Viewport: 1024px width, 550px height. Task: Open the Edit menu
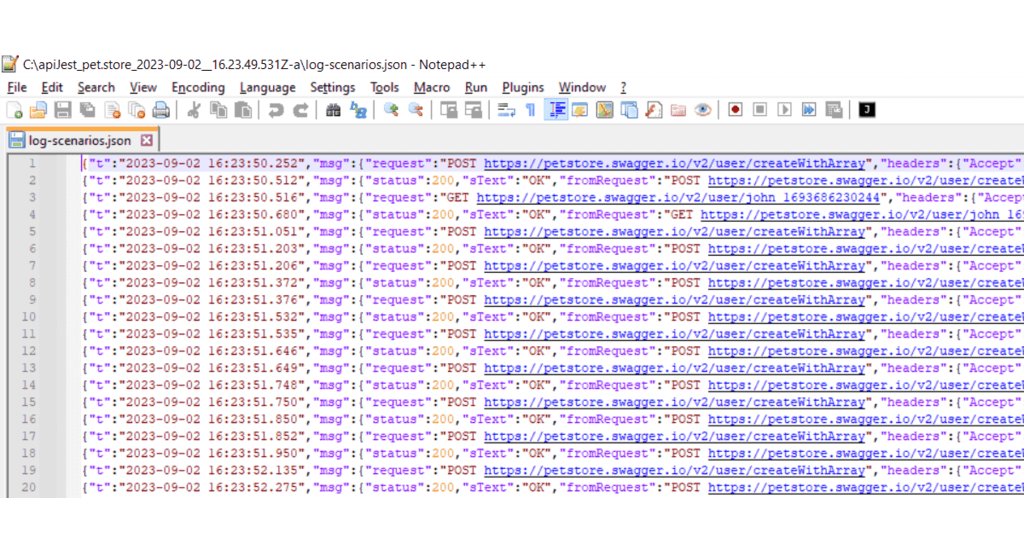[52, 88]
